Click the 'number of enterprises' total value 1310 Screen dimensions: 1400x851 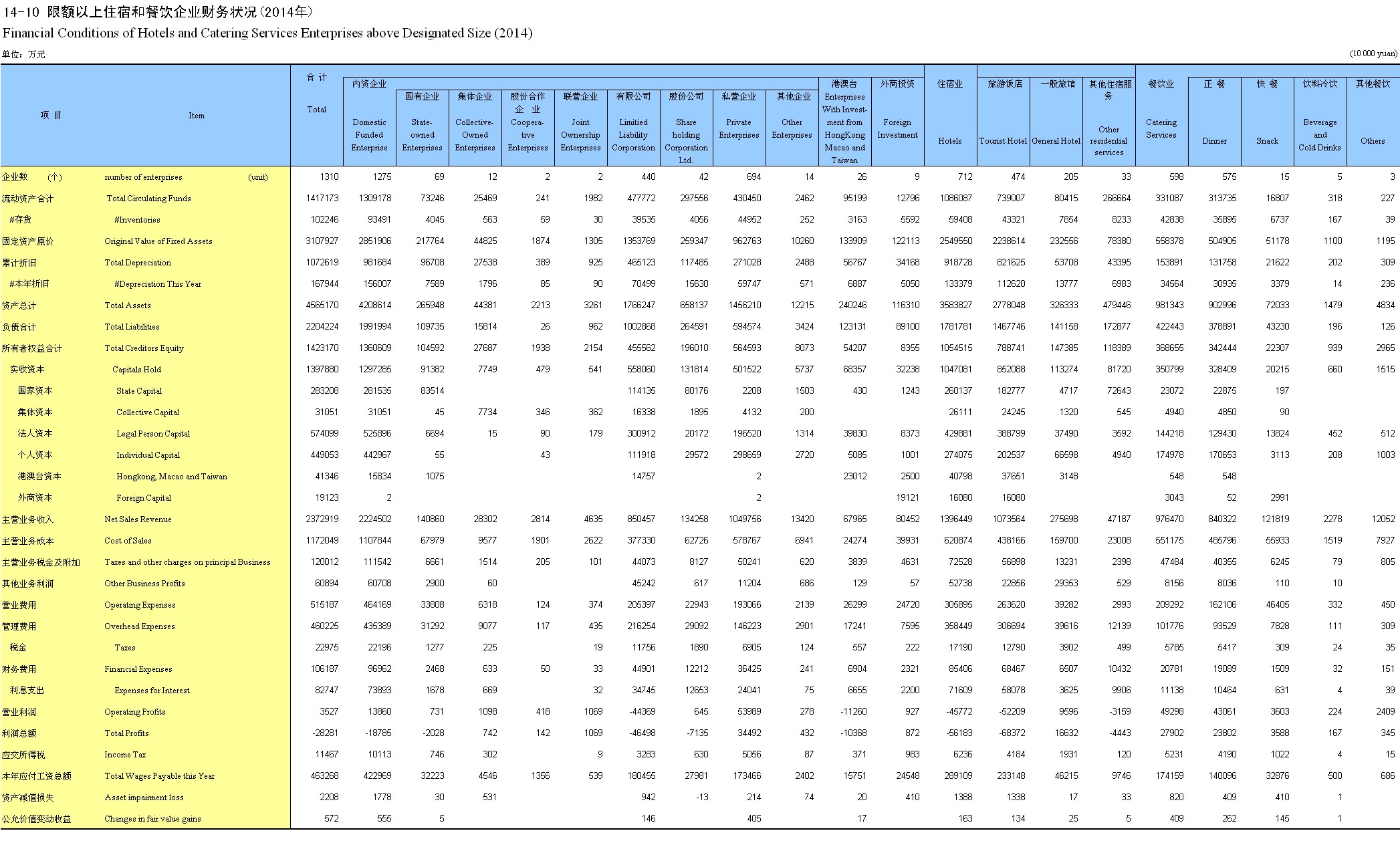pyautogui.click(x=329, y=177)
